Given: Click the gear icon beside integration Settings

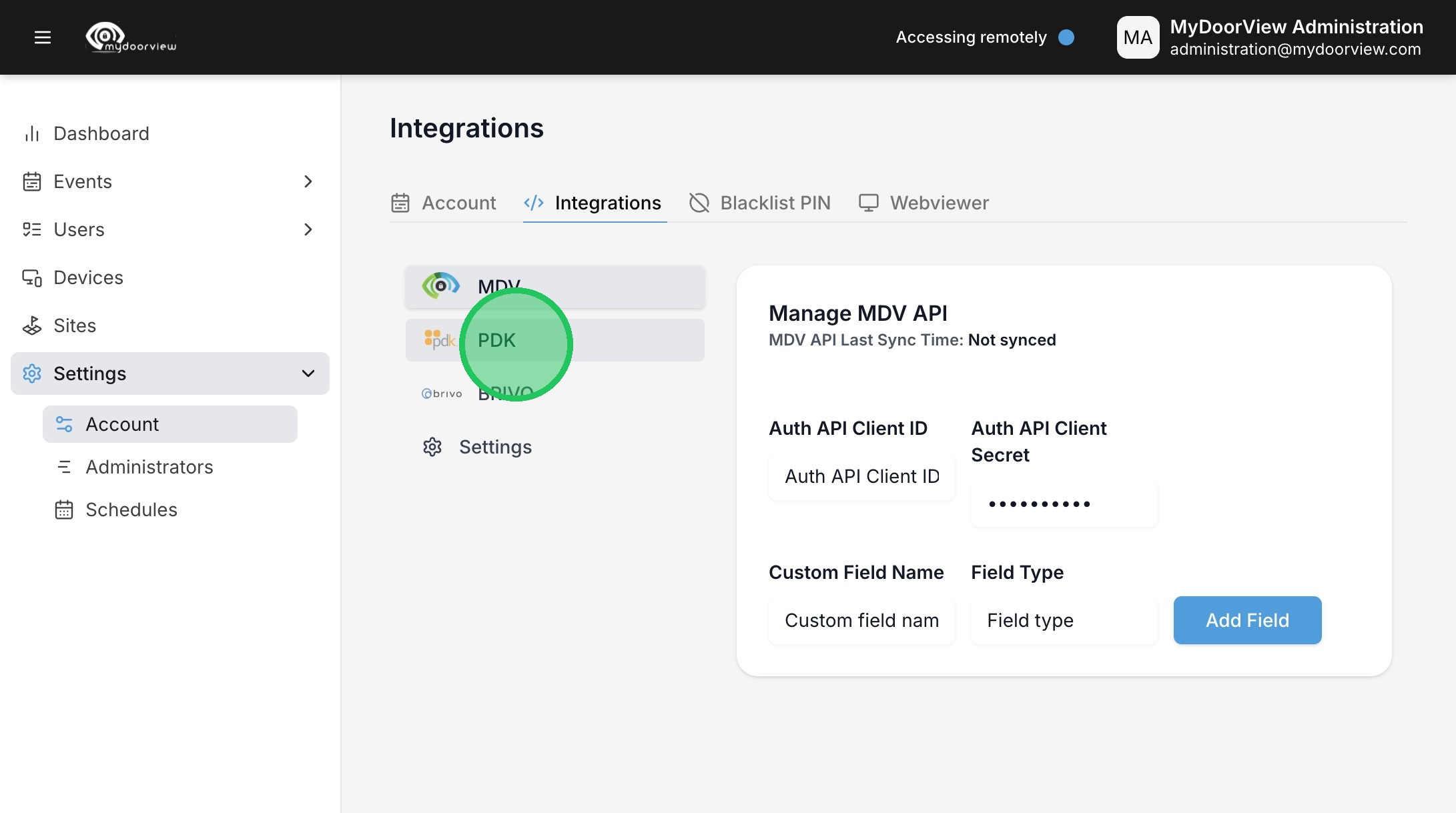Looking at the screenshot, I should (432, 447).
